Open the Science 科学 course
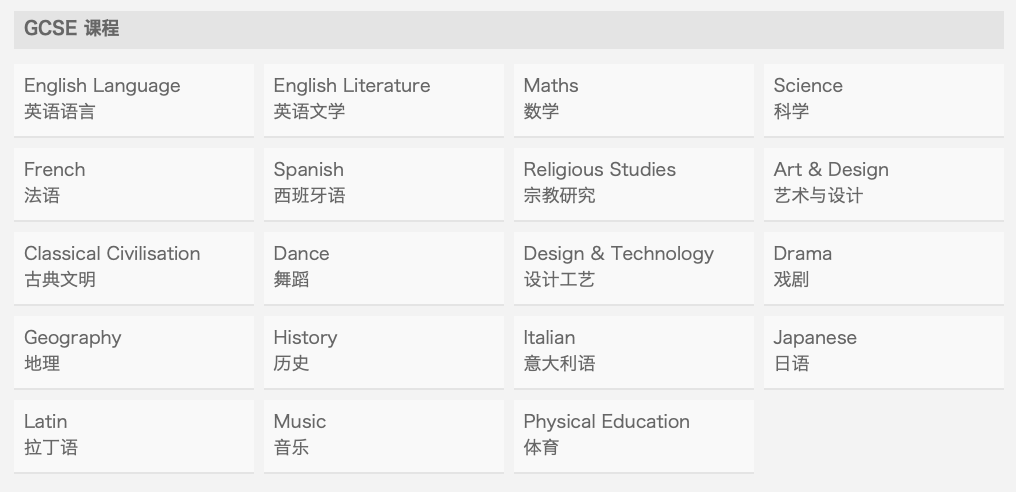The width and height of the screenshot is (1016, 492). pyautogui.click(x=884, y=100)
